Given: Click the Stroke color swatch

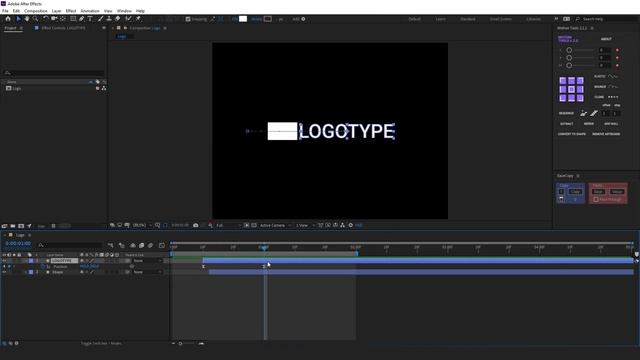Looking at the screenshot, I should 268,19.
